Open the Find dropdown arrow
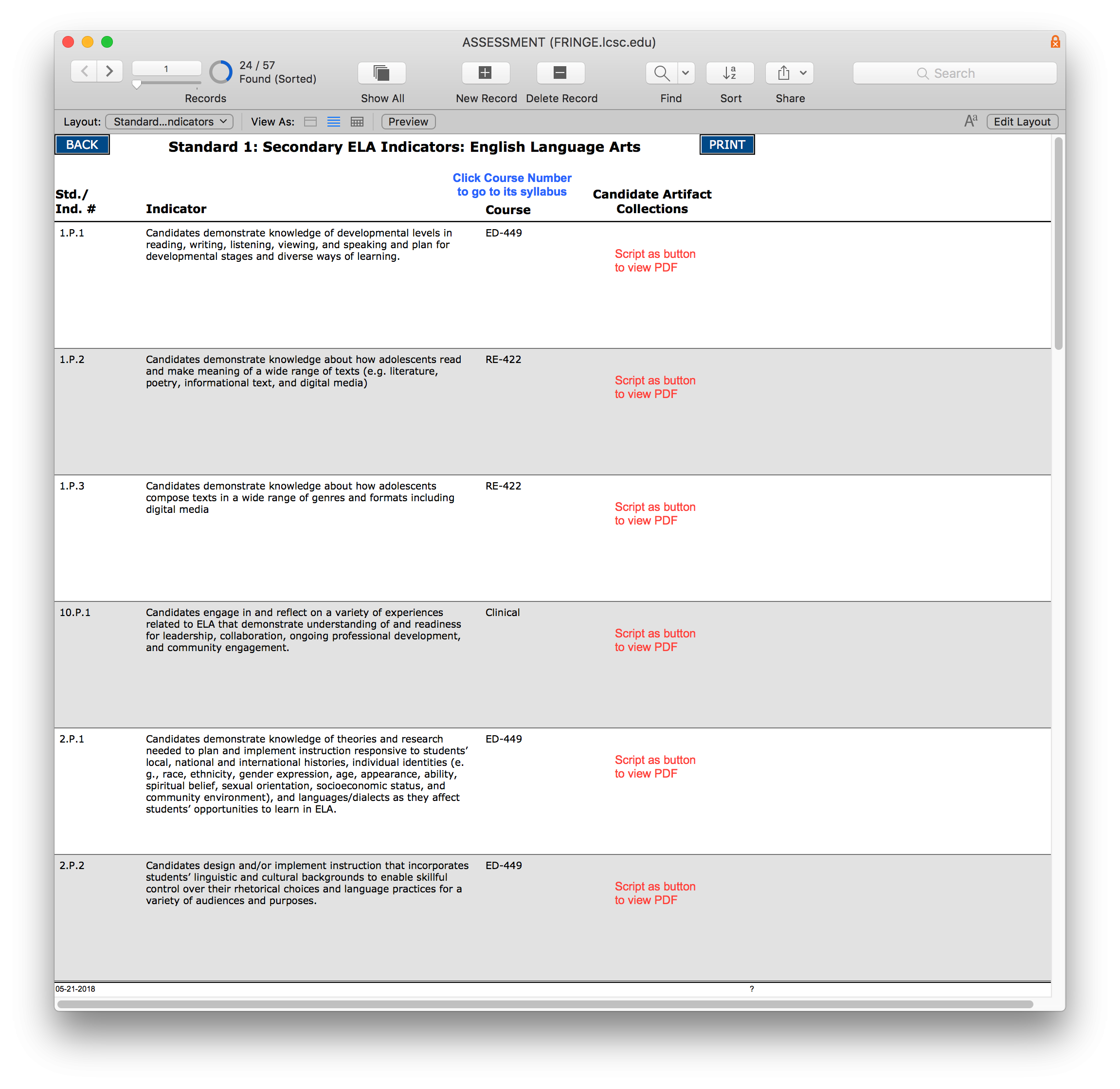1120x1089 pixels. (x=686, y=73)
